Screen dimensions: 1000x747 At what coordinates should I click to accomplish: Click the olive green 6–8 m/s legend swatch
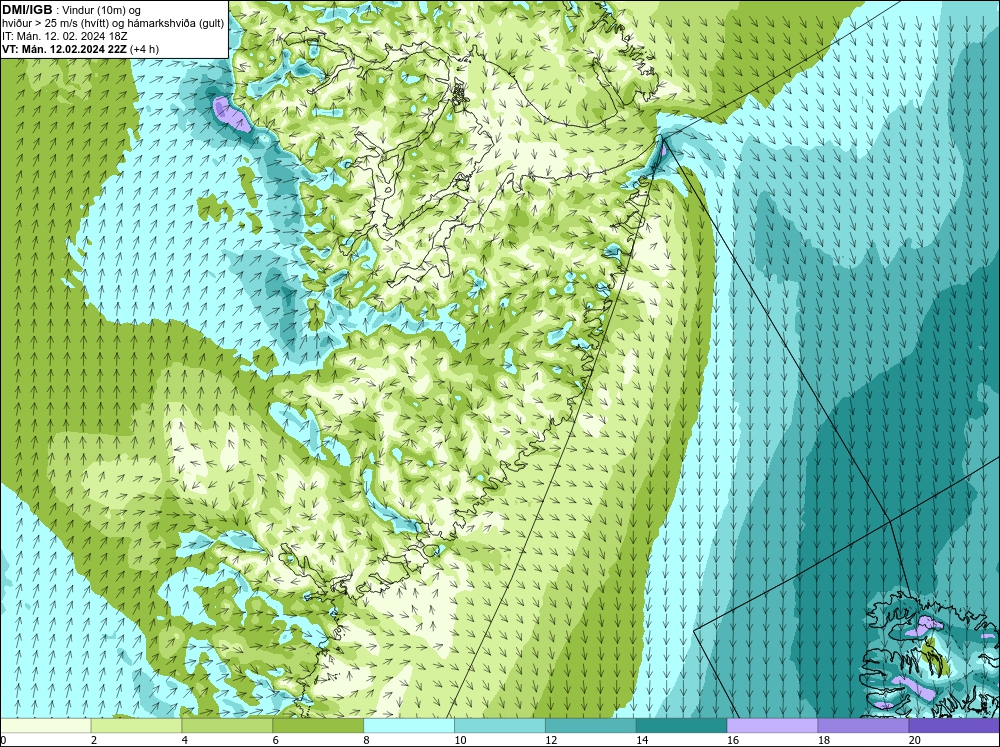(318, 725)
